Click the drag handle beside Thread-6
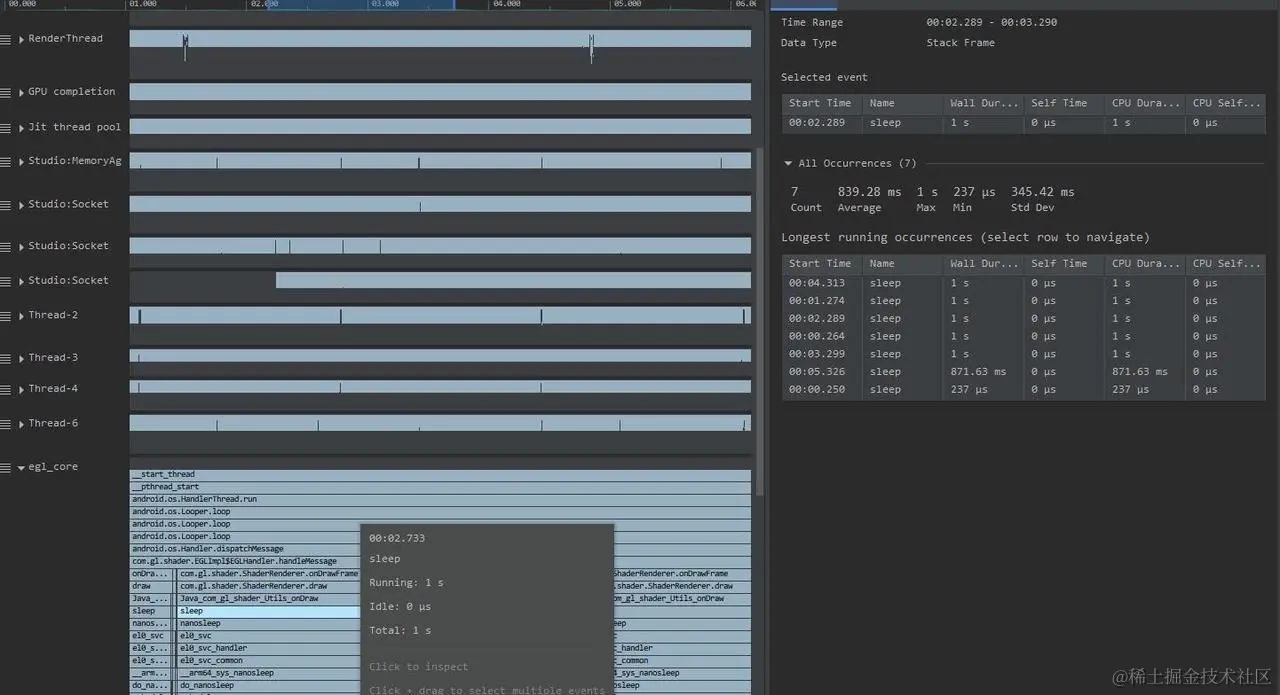 coord(6,424)
